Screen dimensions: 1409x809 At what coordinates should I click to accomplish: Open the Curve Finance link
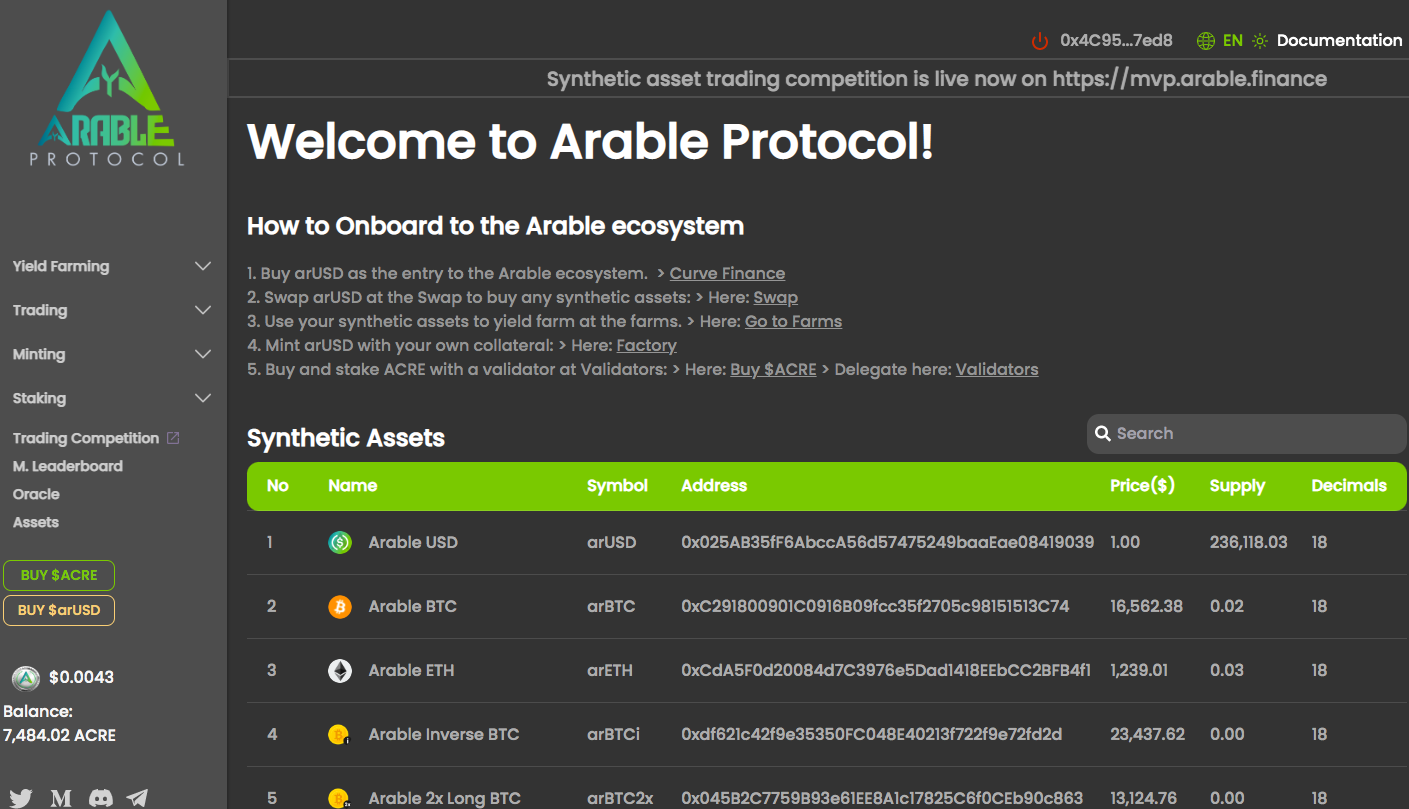pyautogui.click(x=727, y=273)
